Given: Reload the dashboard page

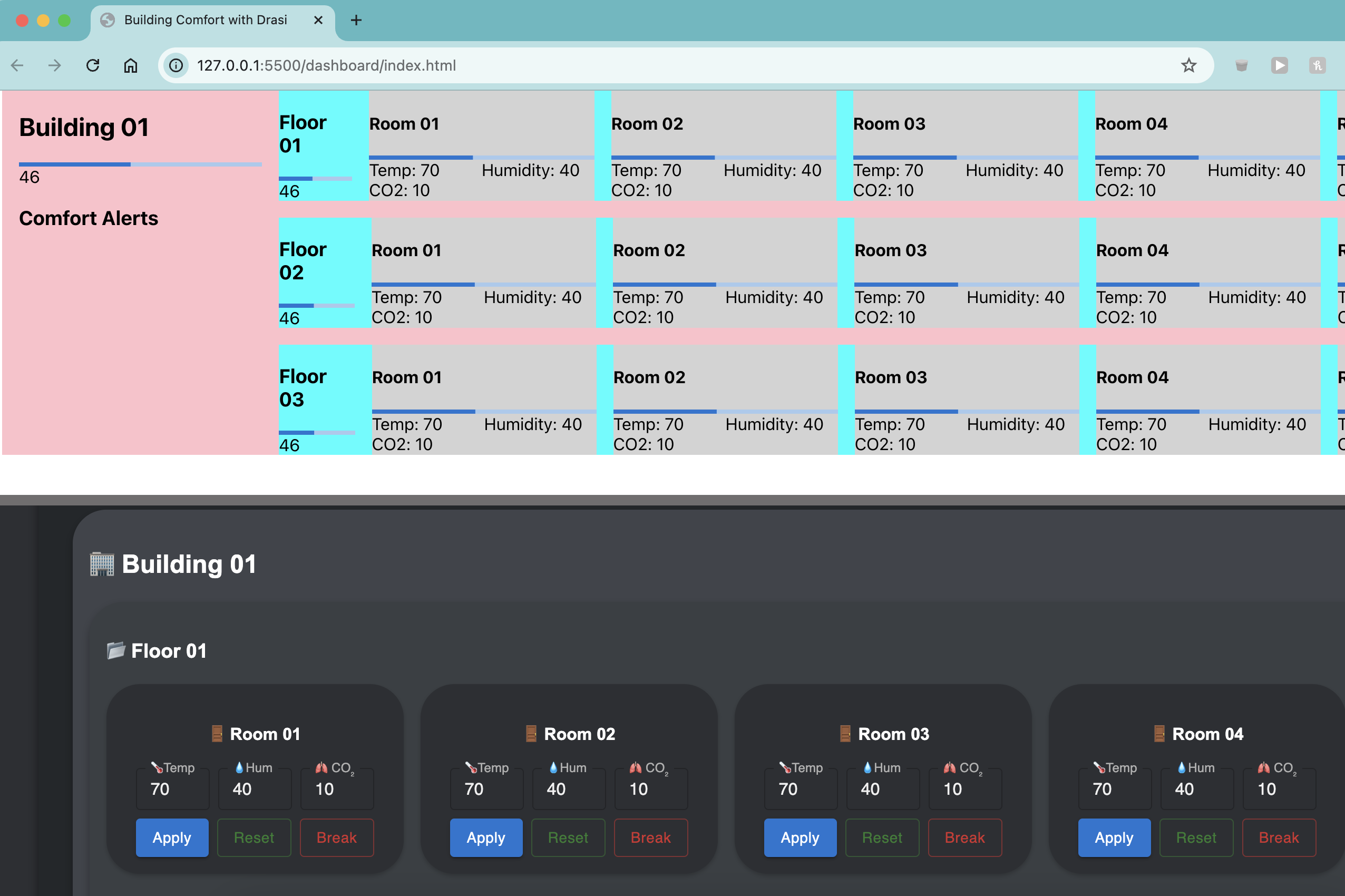Looking at the screenshot, I should point(93,66).
